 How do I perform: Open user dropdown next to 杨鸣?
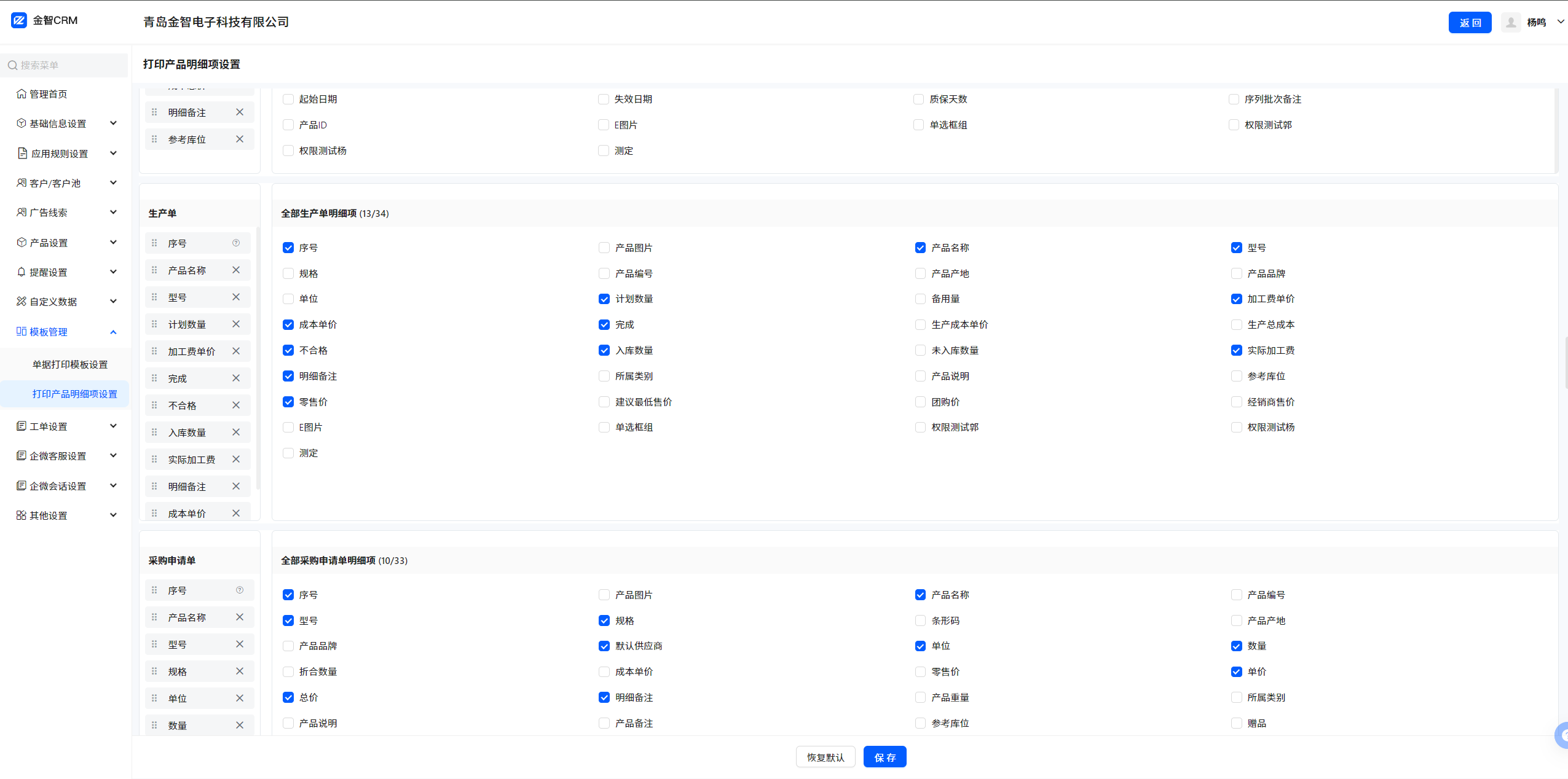[1560, 22]
